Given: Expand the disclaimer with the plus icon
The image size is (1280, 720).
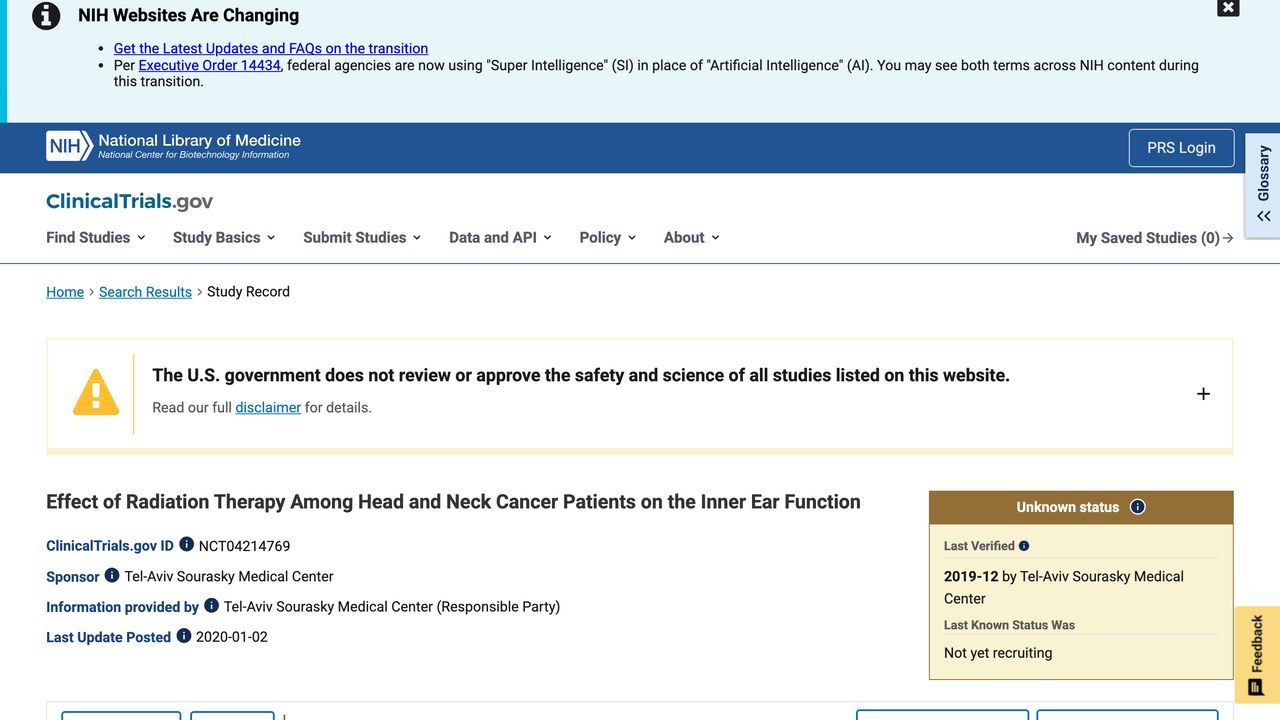Looking at the screenshot, I should click(x=1203, y=394).
